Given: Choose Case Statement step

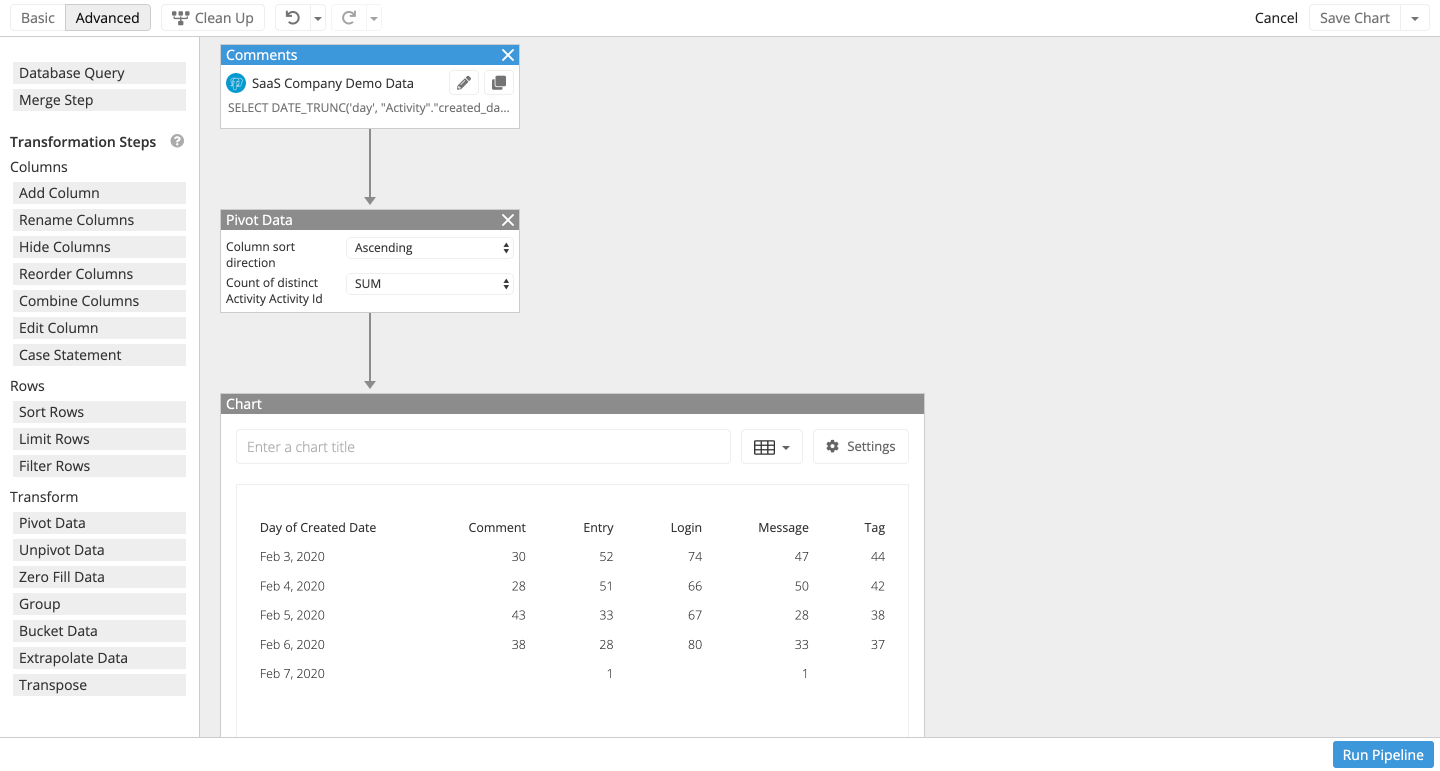Looking at the screenshot, I should tap(99, 355).
